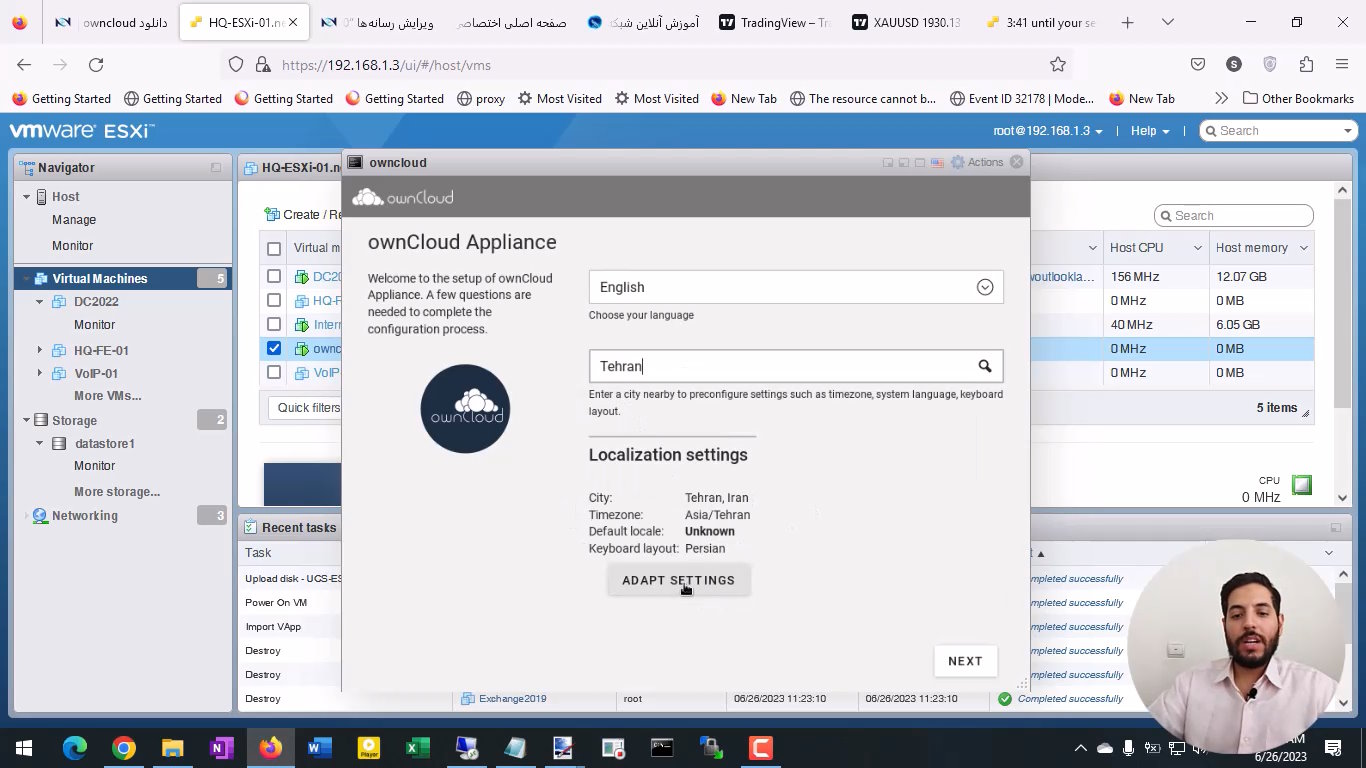
Task: Open the console Actions gear menu
Action: pos(976,162)
